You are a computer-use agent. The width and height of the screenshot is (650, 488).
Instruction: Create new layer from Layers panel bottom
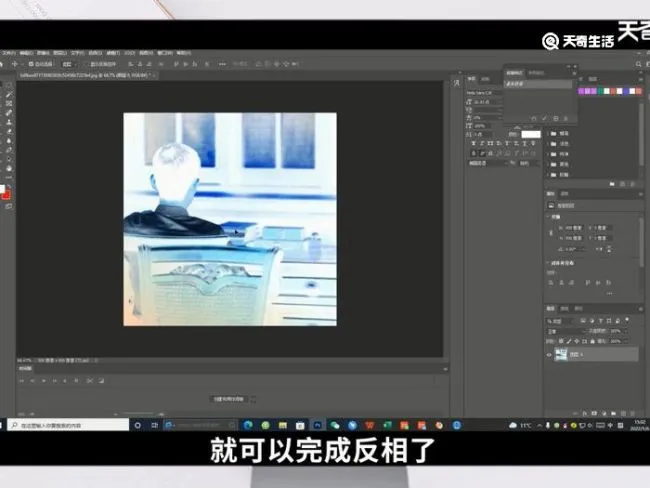623,413
